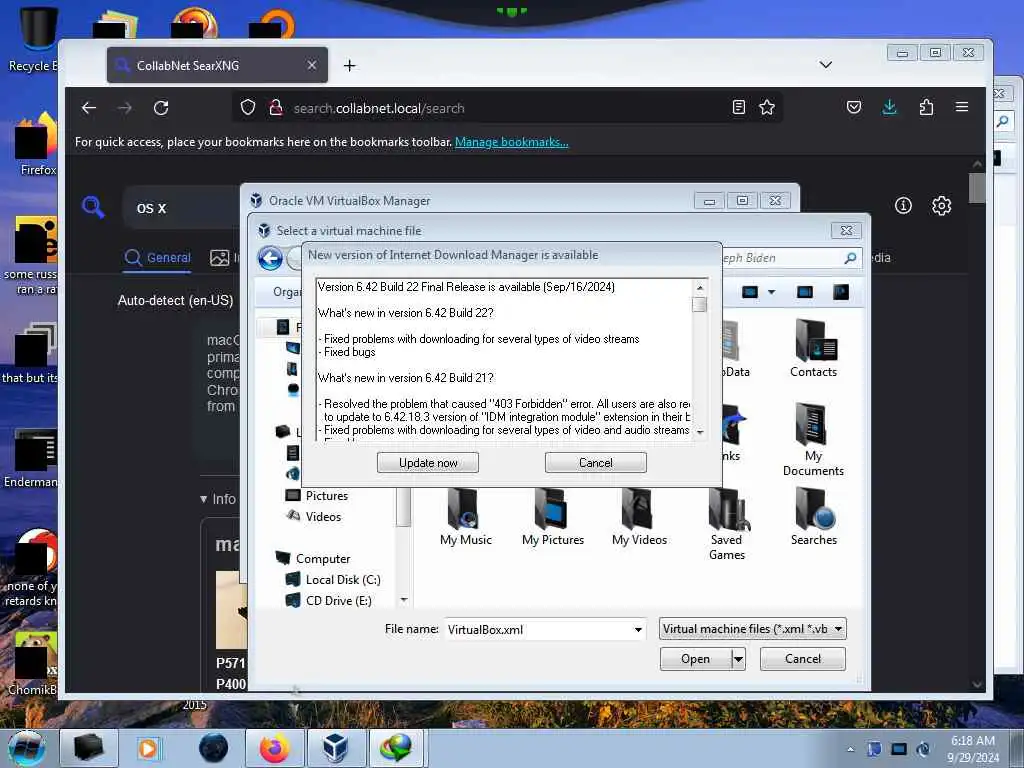Image resolution: width=1024 pixels, height=768 pixels.
Task: Click navigation pane scroll down arrow
Action: pyautogui.click(x=404, y=600)
